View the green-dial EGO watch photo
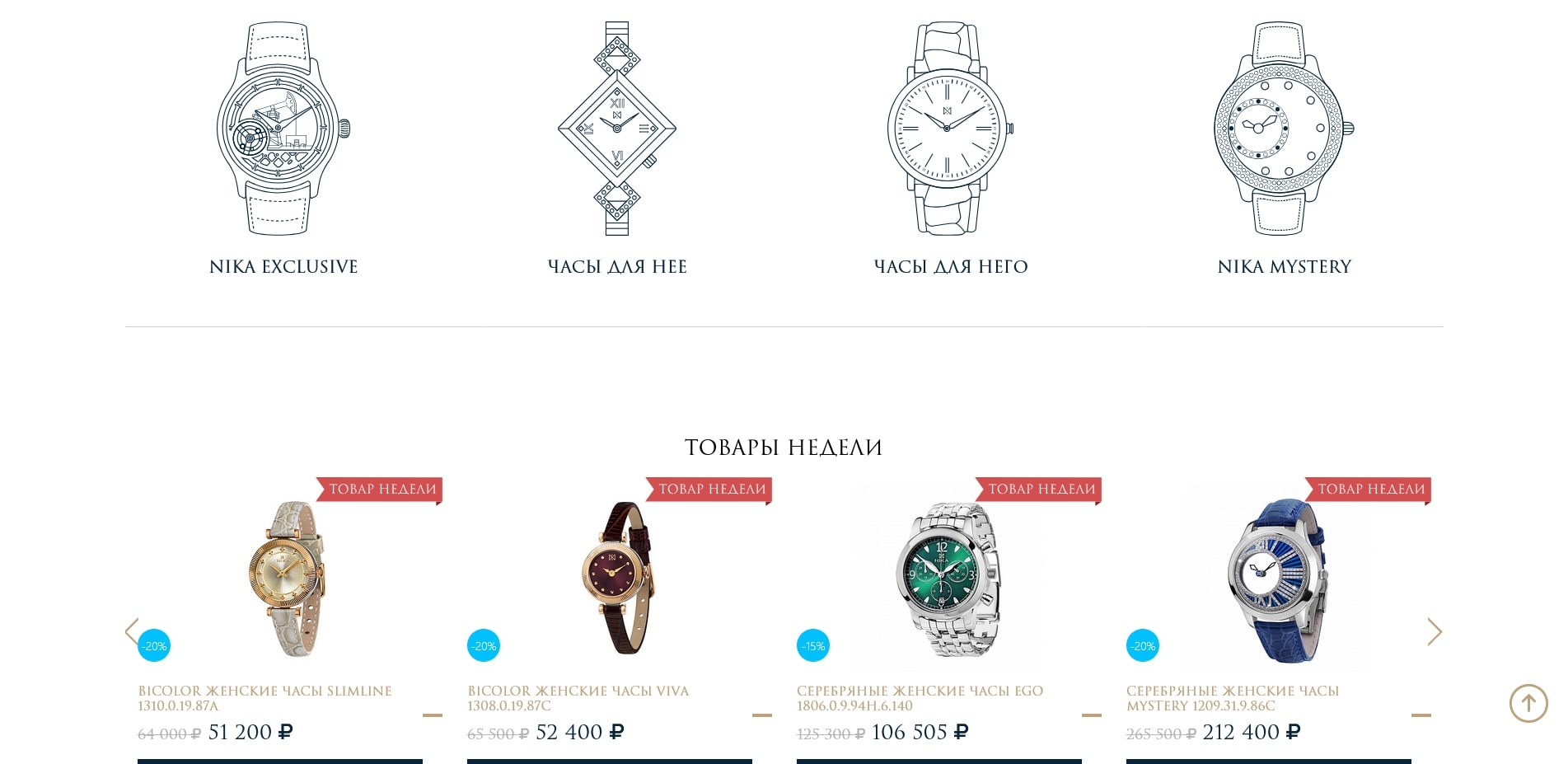 point(948,577)
